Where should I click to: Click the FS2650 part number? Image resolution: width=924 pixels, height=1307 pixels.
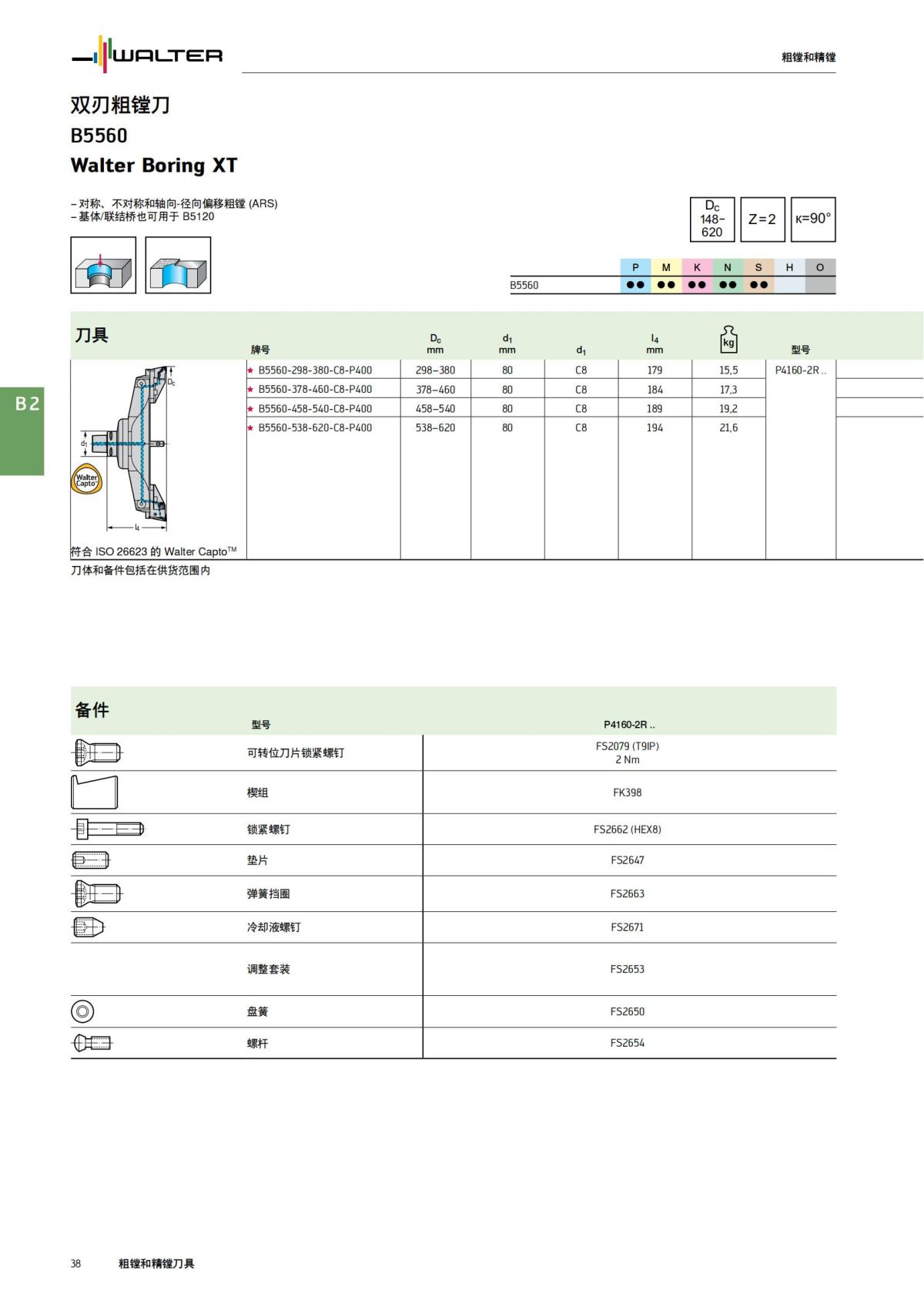click(x=628, y=1011)
